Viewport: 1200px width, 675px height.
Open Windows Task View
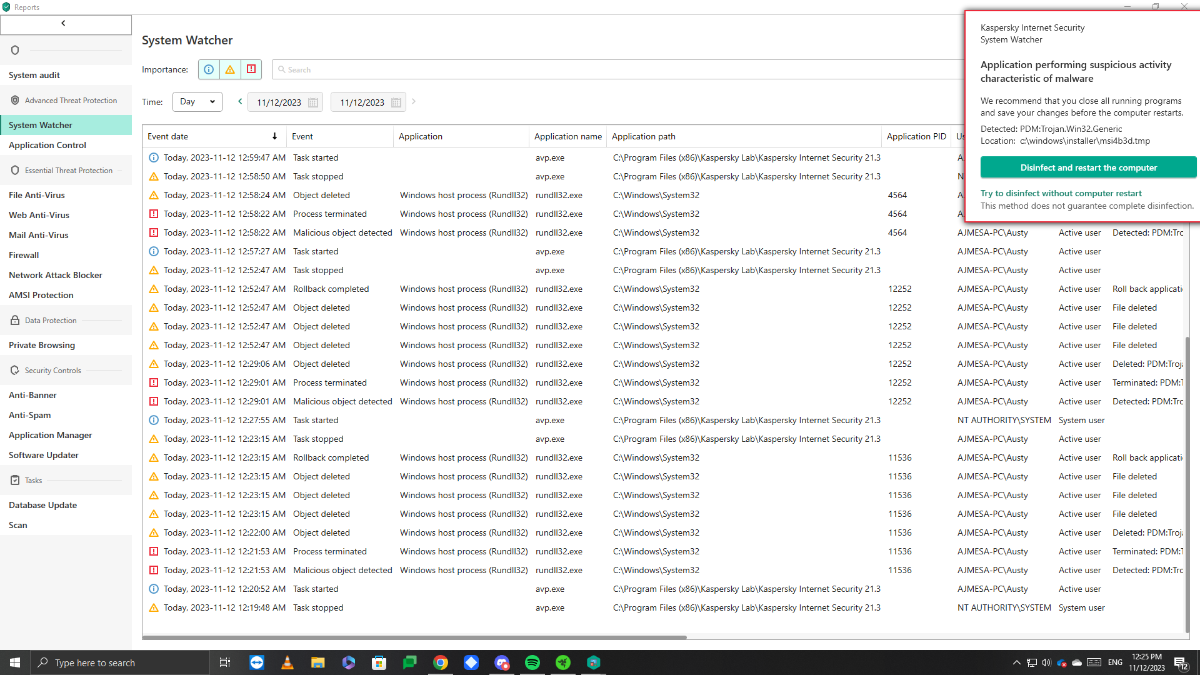click(225, 663)
